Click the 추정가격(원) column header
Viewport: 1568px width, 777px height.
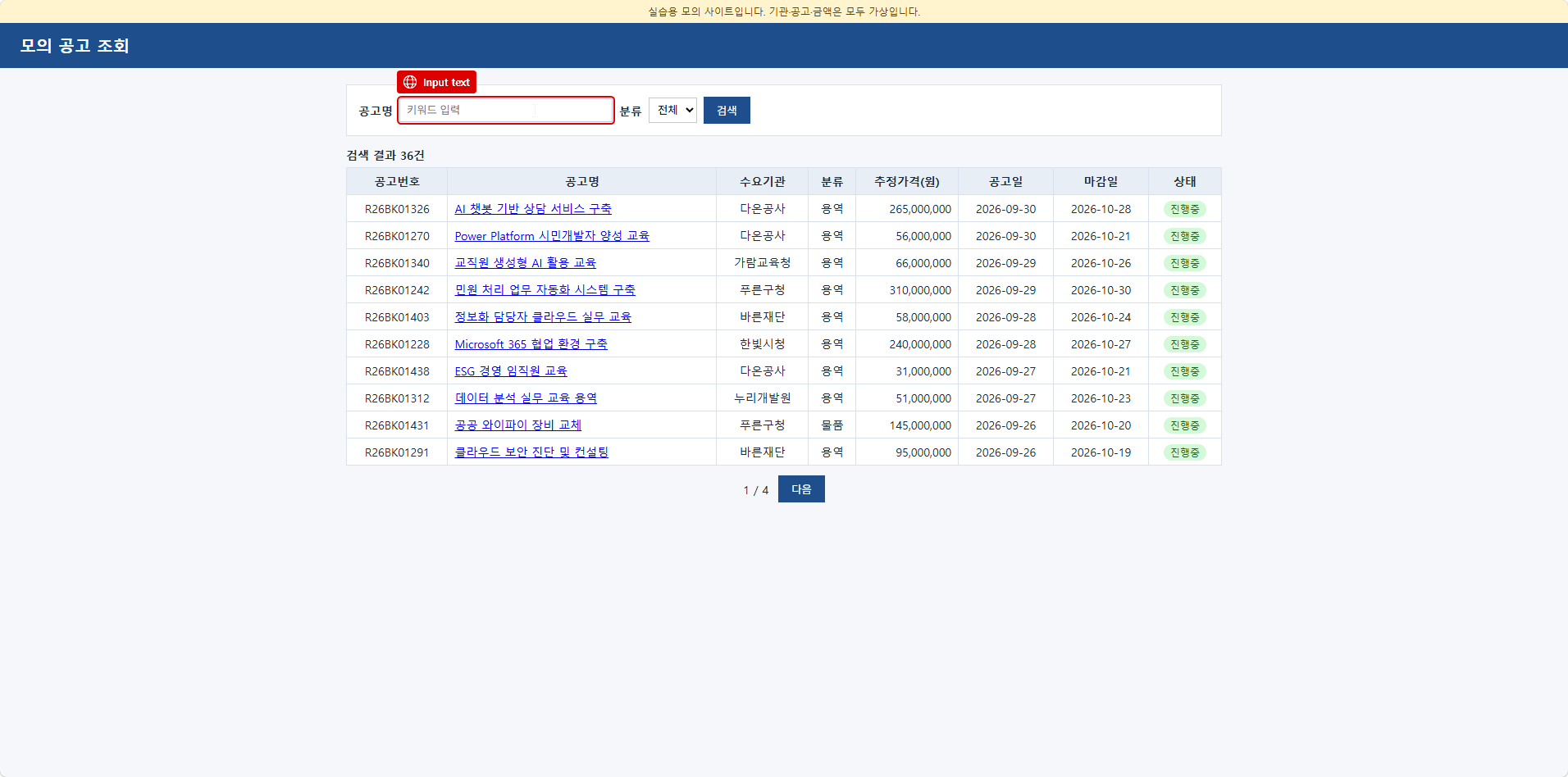point(907,181)
